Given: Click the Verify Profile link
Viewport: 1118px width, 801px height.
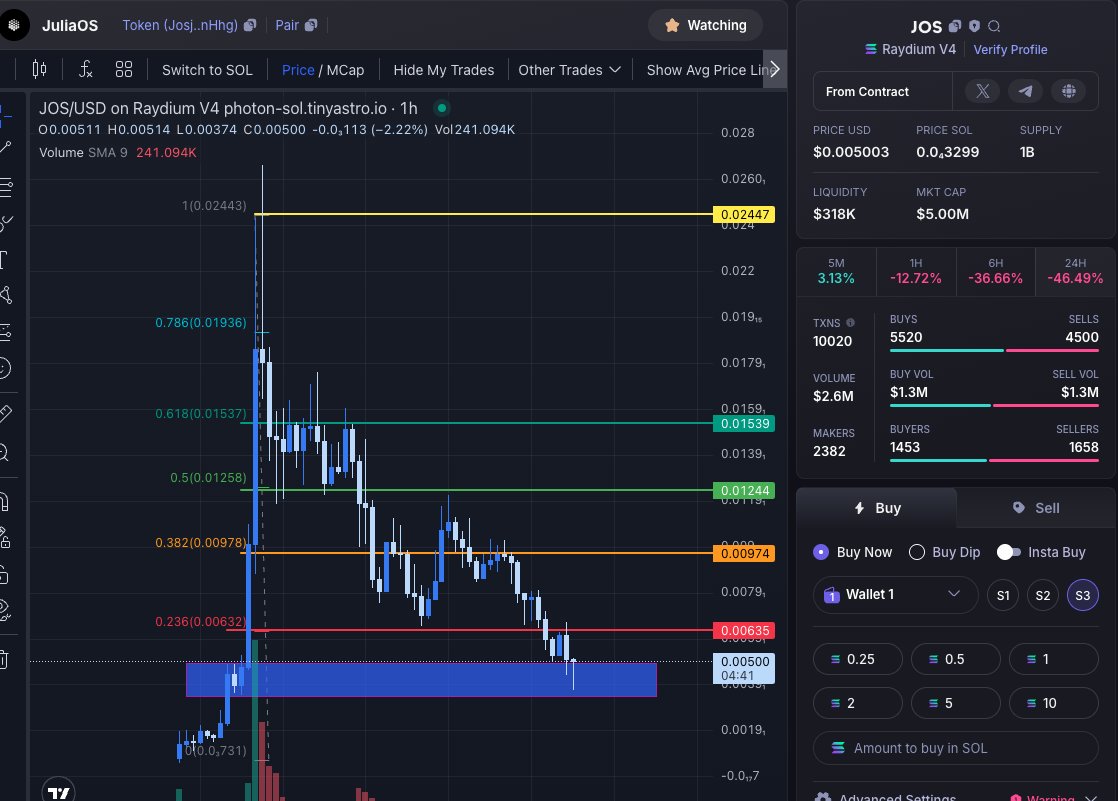Looking at the screenshot, I should [1010, 49].
